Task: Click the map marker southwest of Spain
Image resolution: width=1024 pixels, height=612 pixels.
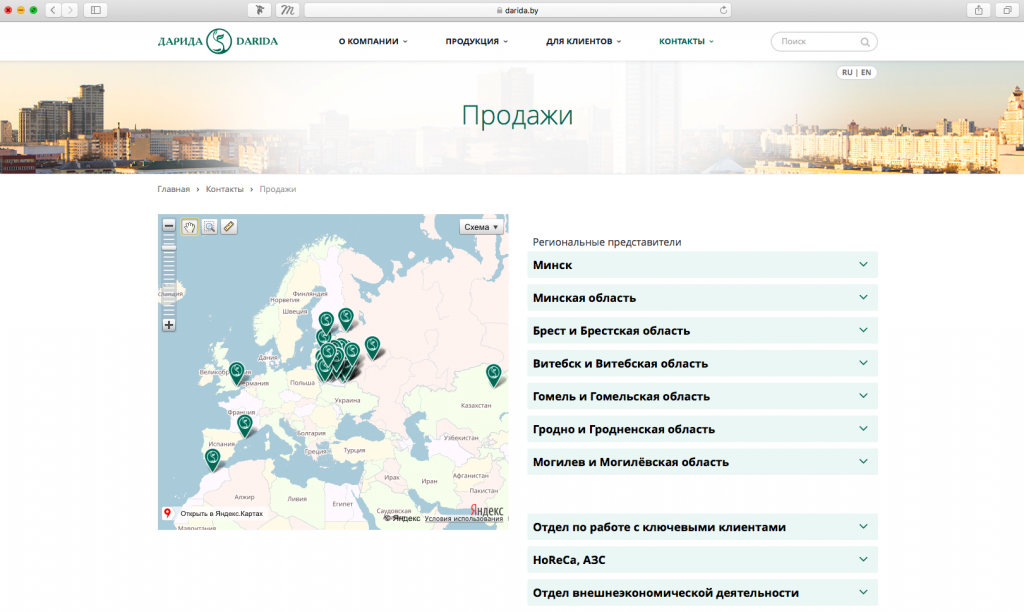Action: 212,459
